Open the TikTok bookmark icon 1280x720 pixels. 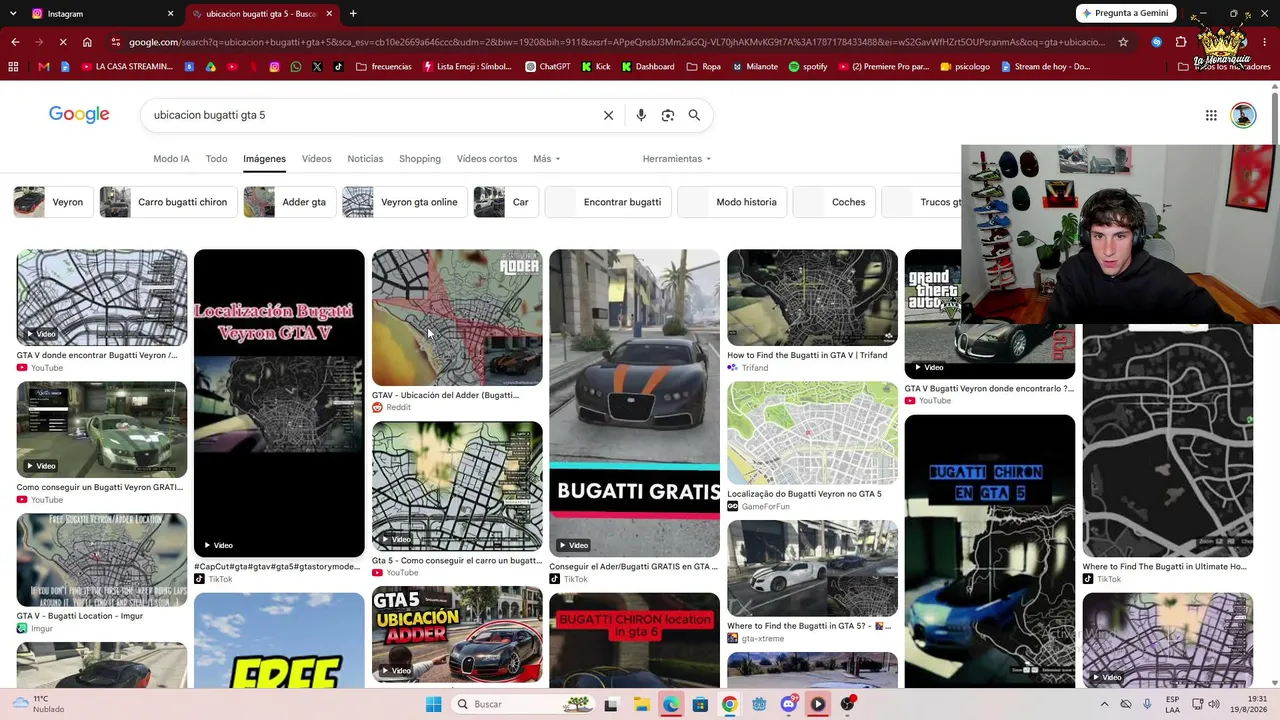tap(338, 67)
